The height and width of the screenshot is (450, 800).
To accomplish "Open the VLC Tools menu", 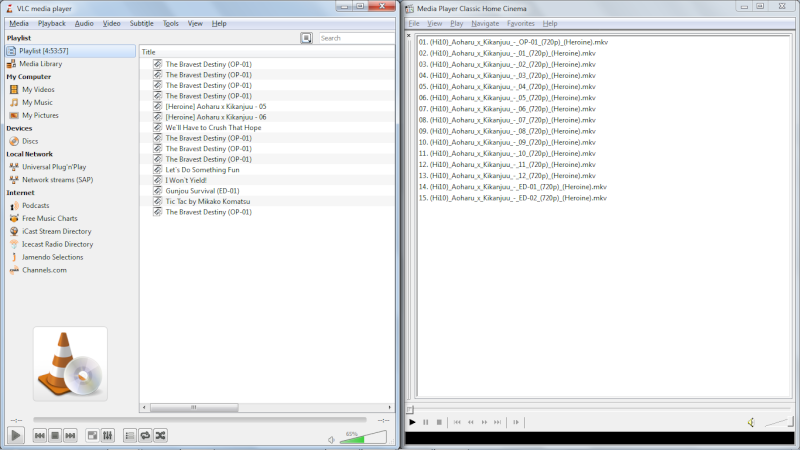I will pyautogui.click(x=170, y=23).
